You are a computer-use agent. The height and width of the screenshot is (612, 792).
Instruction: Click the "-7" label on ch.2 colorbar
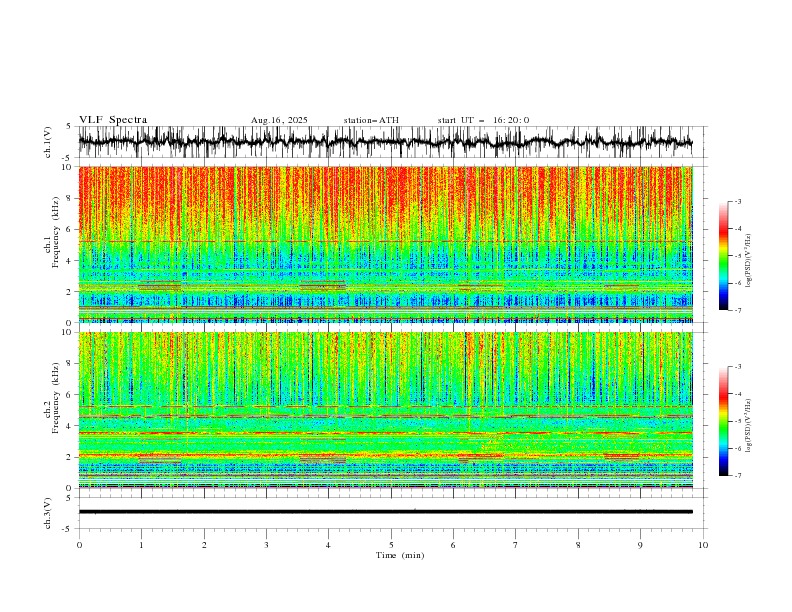737,475
